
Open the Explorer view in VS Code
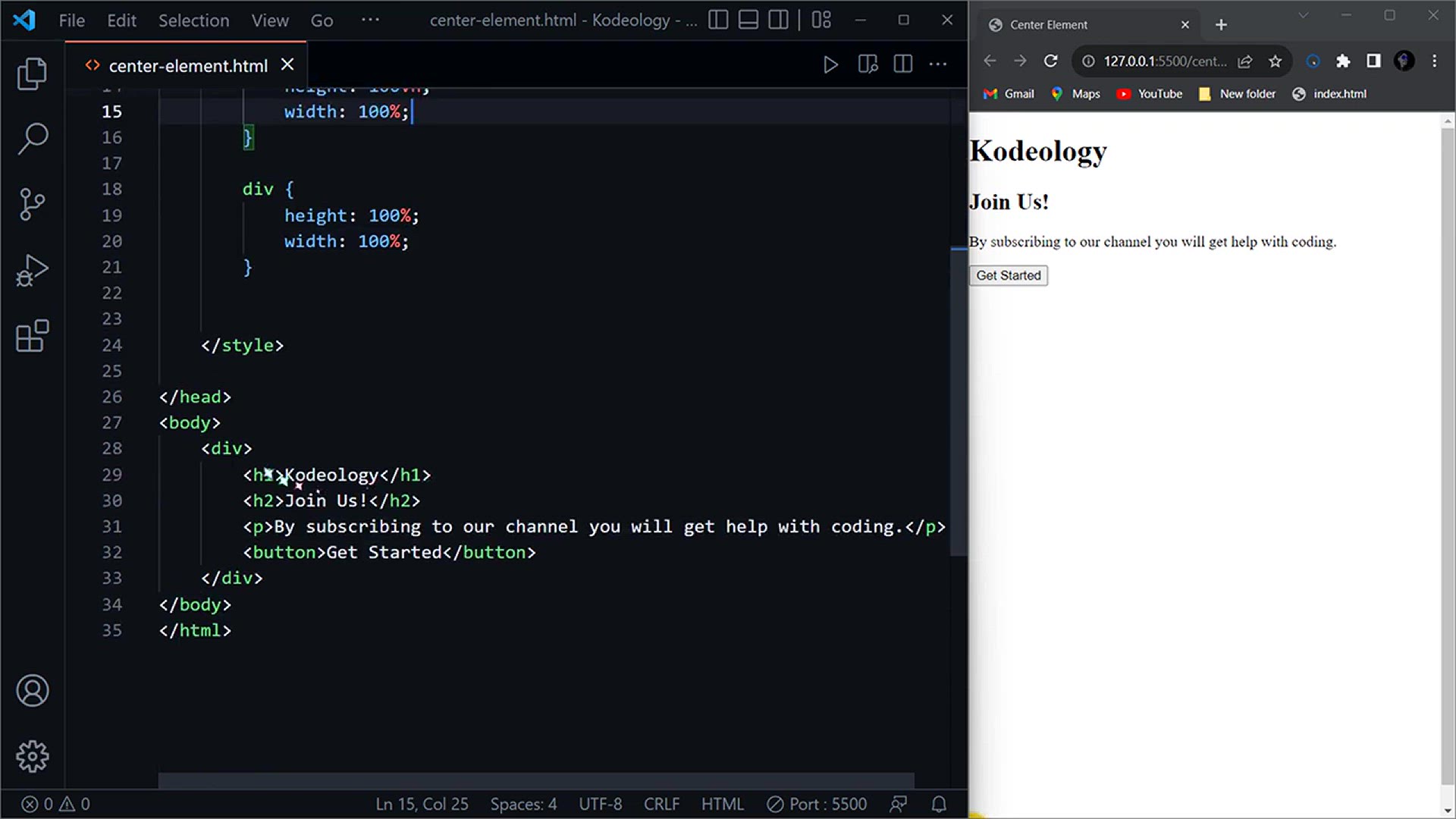point(32,74)
